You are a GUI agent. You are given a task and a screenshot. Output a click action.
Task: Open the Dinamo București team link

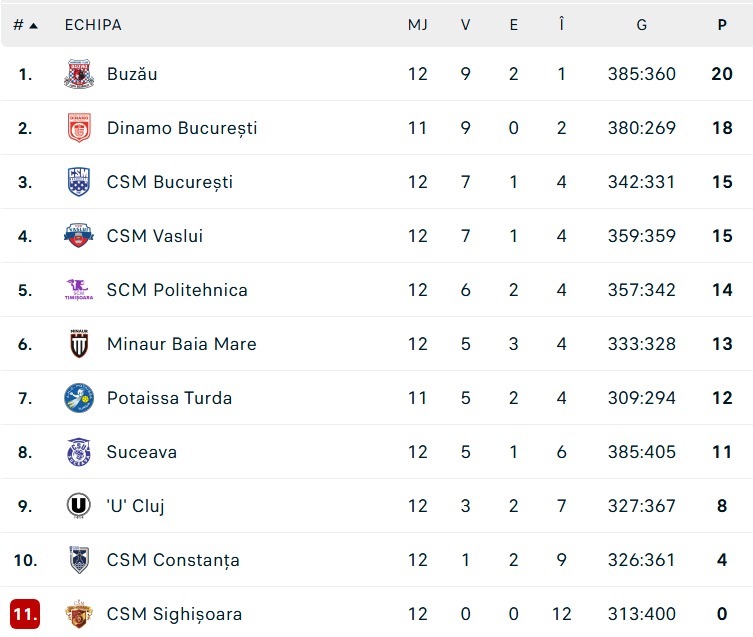[x=182, y=128]
